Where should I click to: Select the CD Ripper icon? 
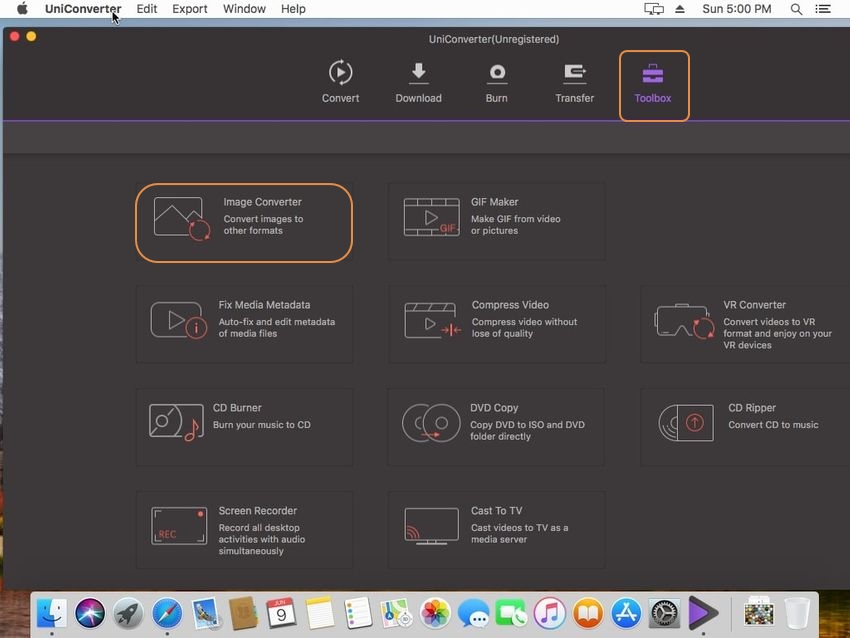click(686, 423)
